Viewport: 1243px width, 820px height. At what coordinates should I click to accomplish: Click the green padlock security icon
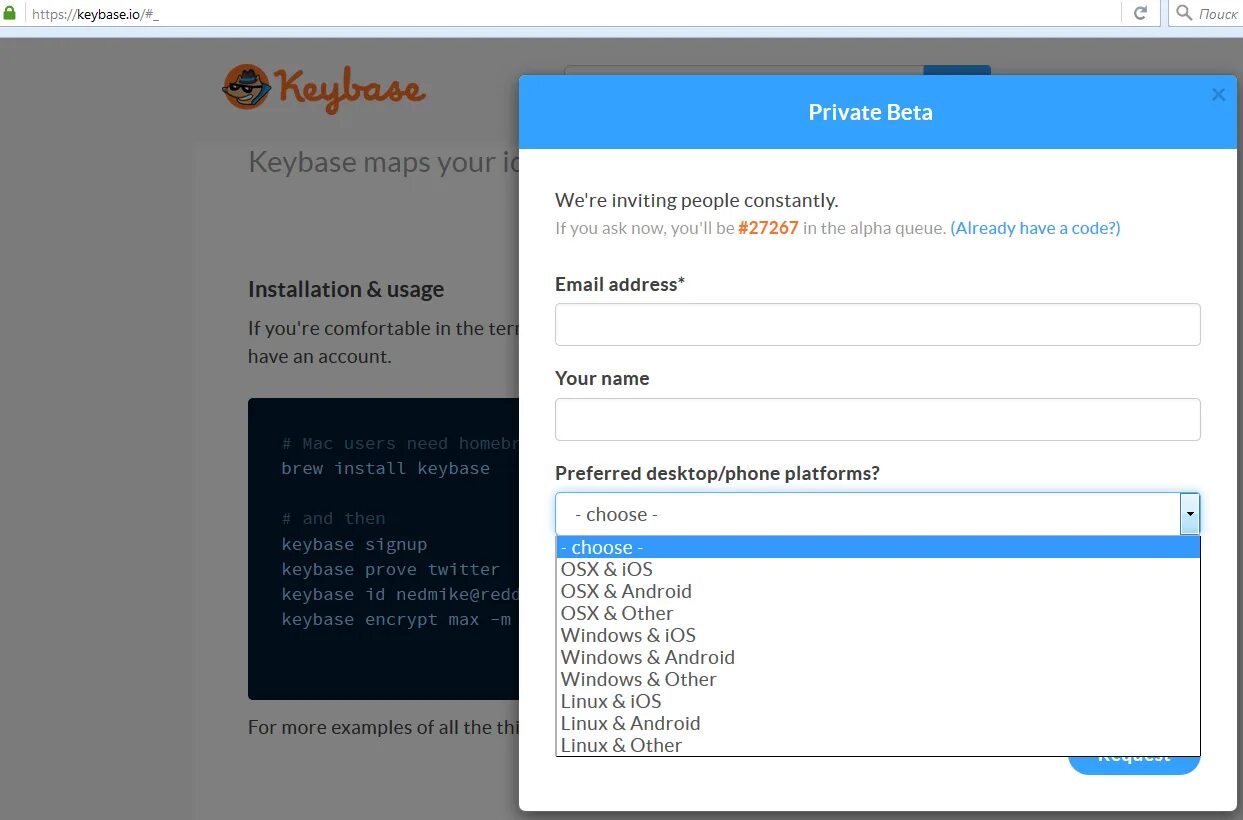[x=11, y=13]
